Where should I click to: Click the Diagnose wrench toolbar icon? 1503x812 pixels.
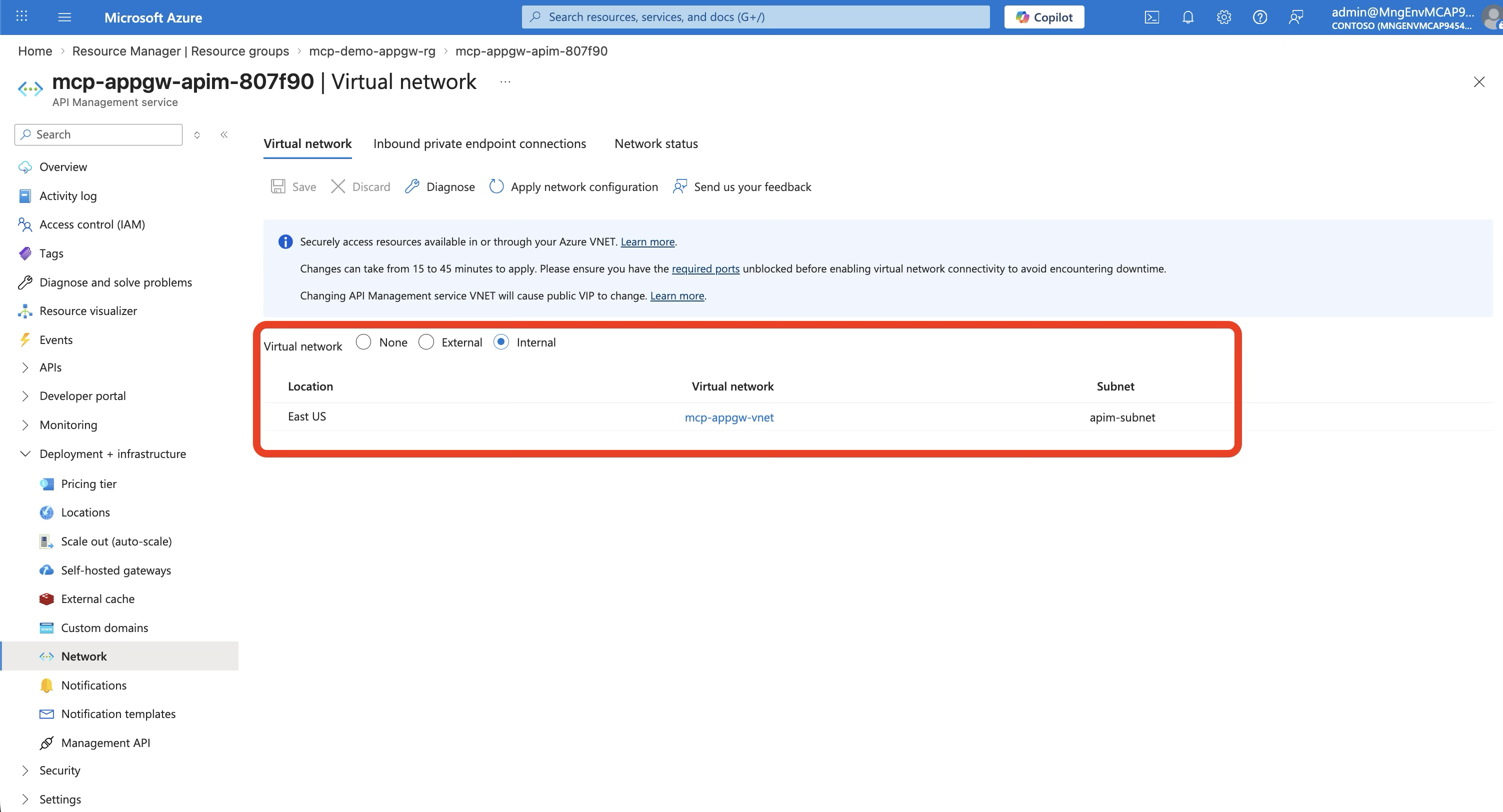point(412,186)
